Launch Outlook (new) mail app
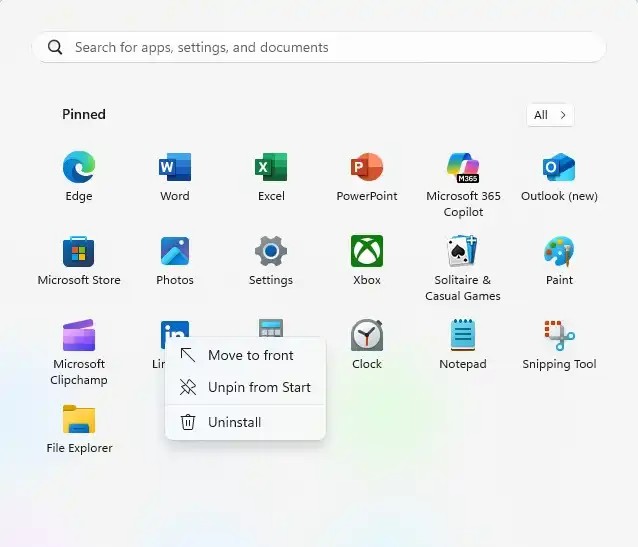Image resolution: width=638 pixels, height=547 pixels. click(x=559, y=168)
